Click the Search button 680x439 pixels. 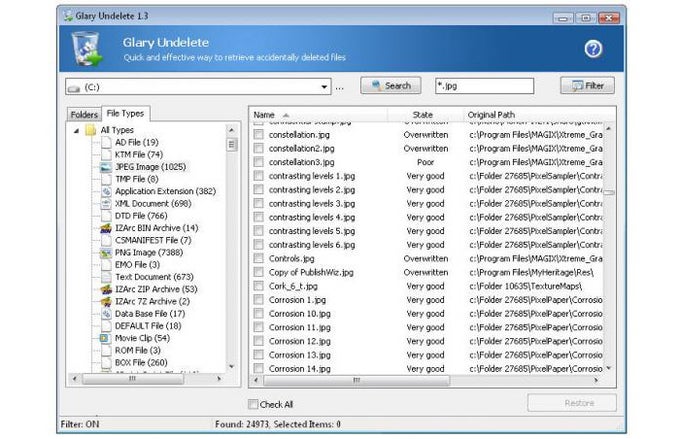(x=391, y=85)
